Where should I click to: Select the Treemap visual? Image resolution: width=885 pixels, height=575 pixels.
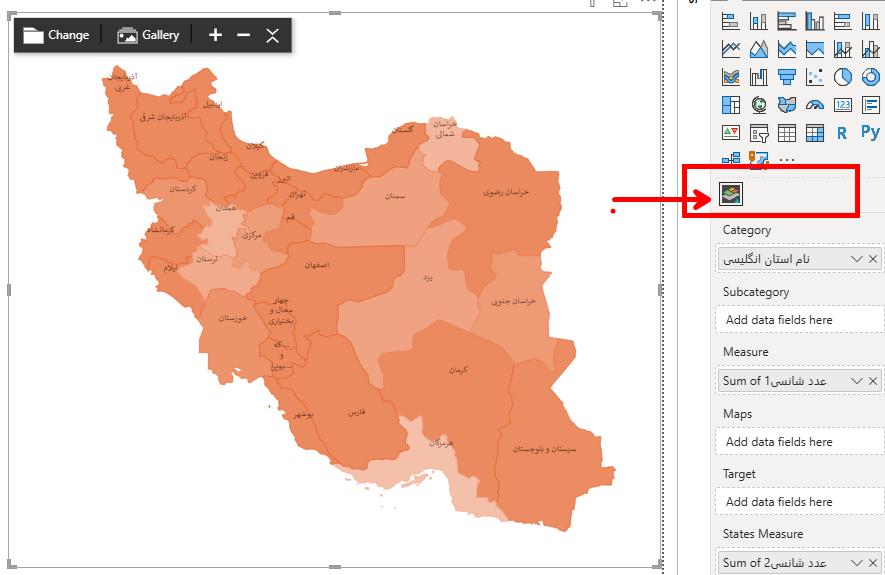point(731,105)
